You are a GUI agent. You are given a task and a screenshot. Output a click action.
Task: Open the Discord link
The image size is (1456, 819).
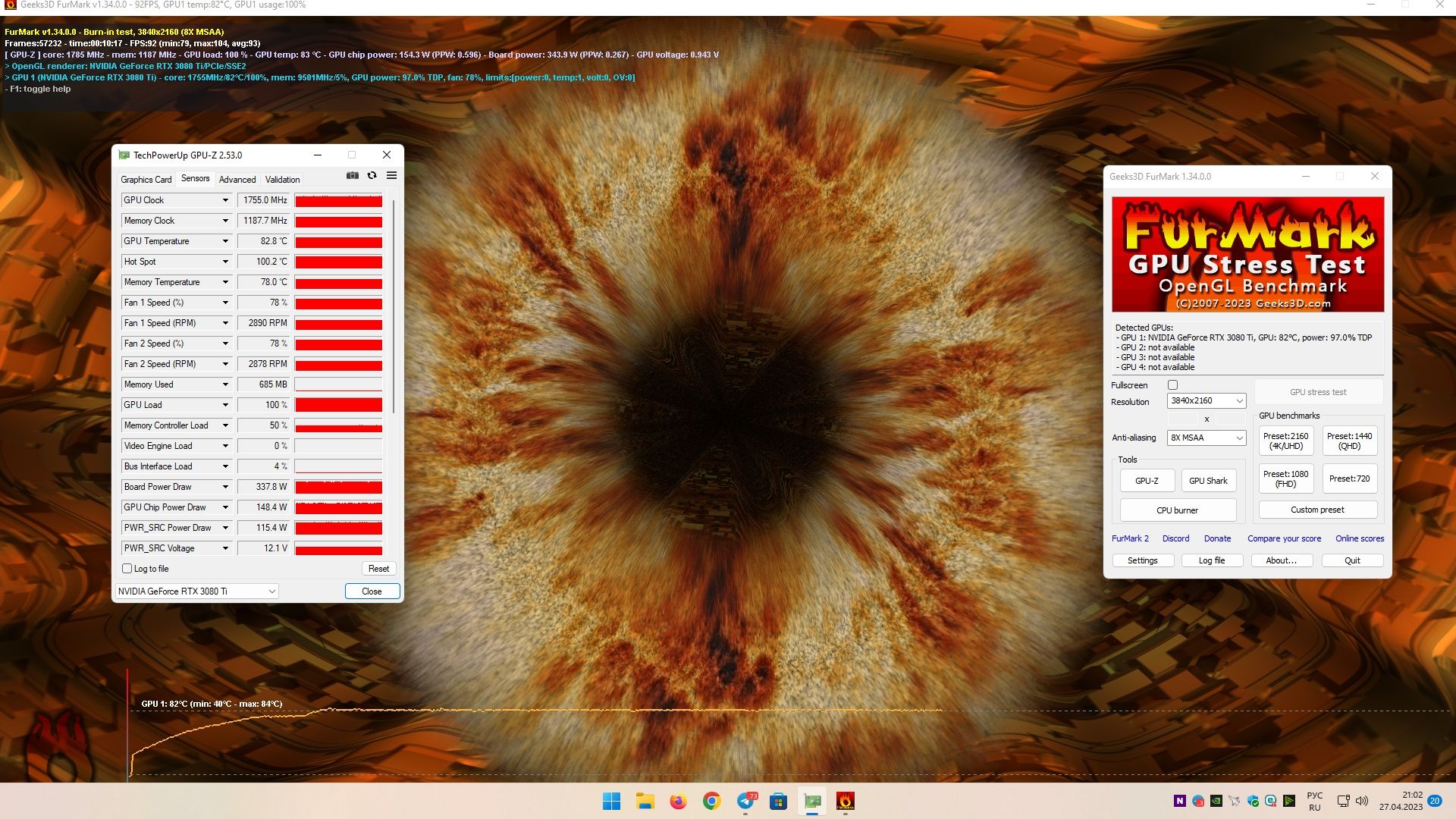click(1175, 538)
